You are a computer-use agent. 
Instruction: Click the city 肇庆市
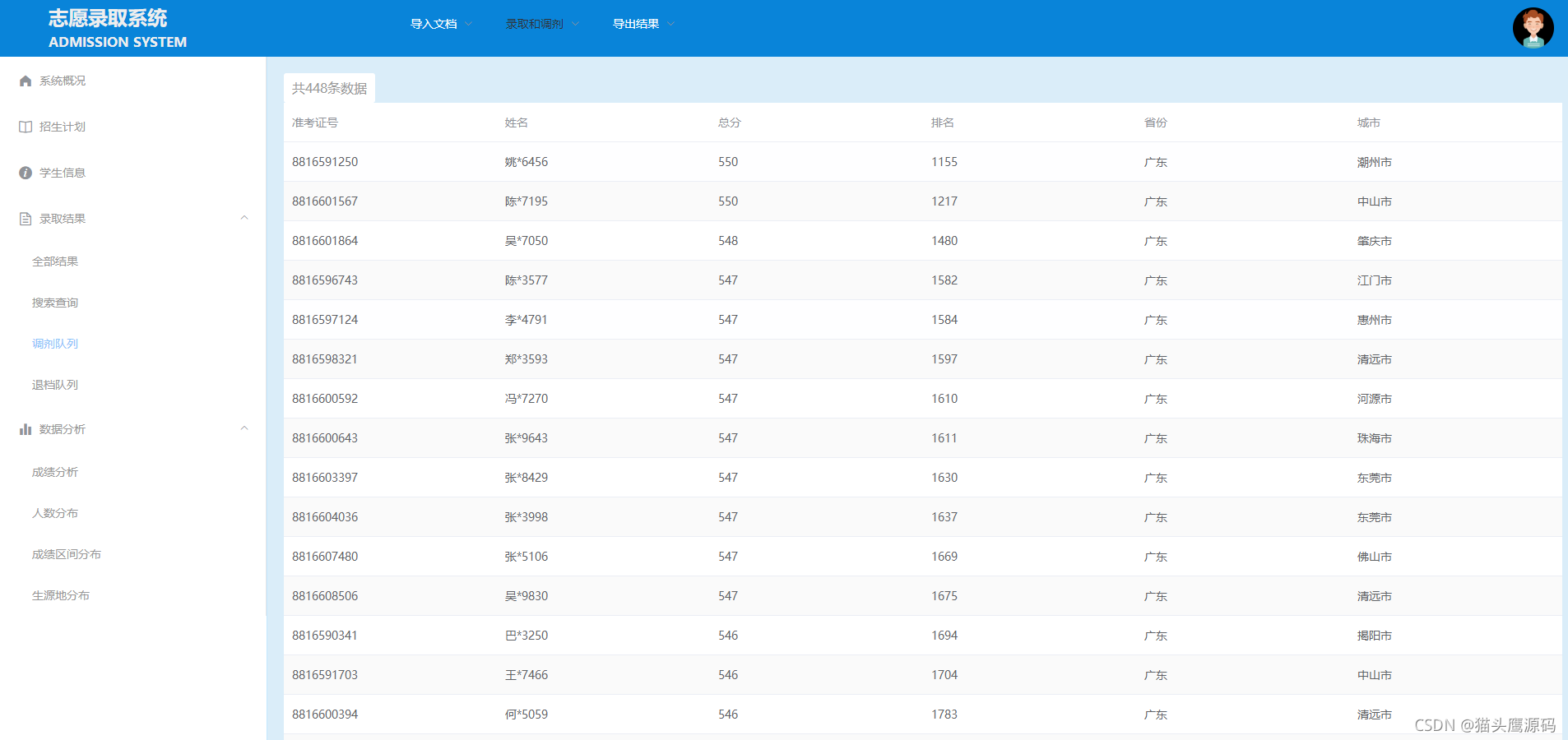coord(1375,241)
